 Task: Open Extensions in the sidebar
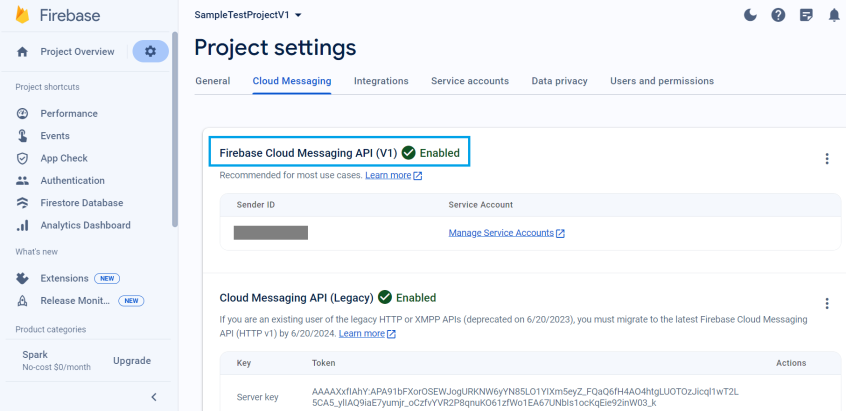(x=64, y=278)
